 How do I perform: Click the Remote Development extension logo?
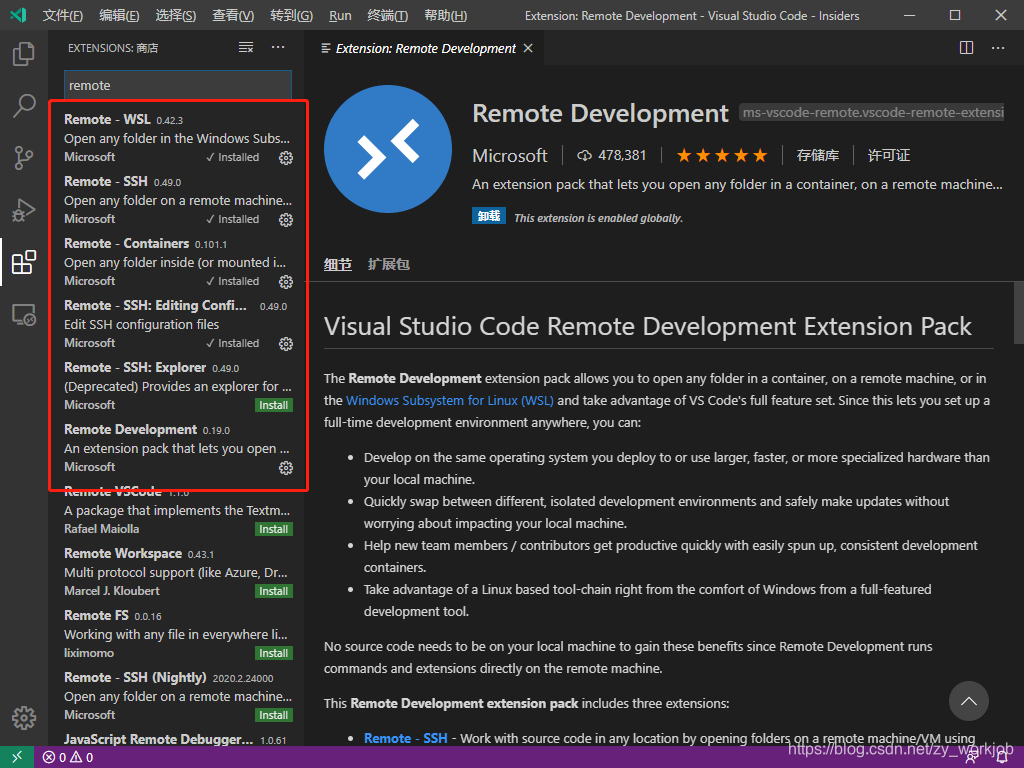[x=388, y=149]
